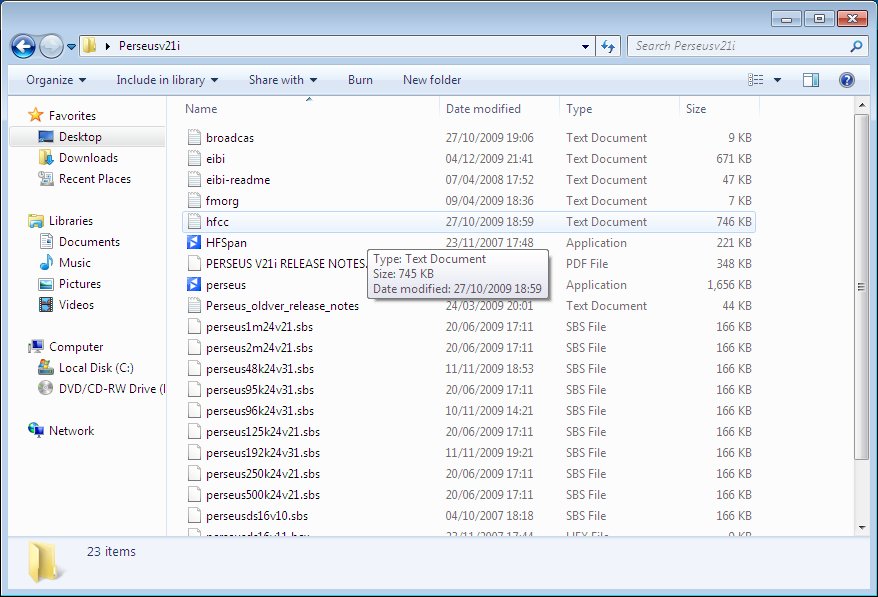878x597 pixels.
Task: Click the perseus250k24v21.sbs file icon
Action: tap(194, 474)
